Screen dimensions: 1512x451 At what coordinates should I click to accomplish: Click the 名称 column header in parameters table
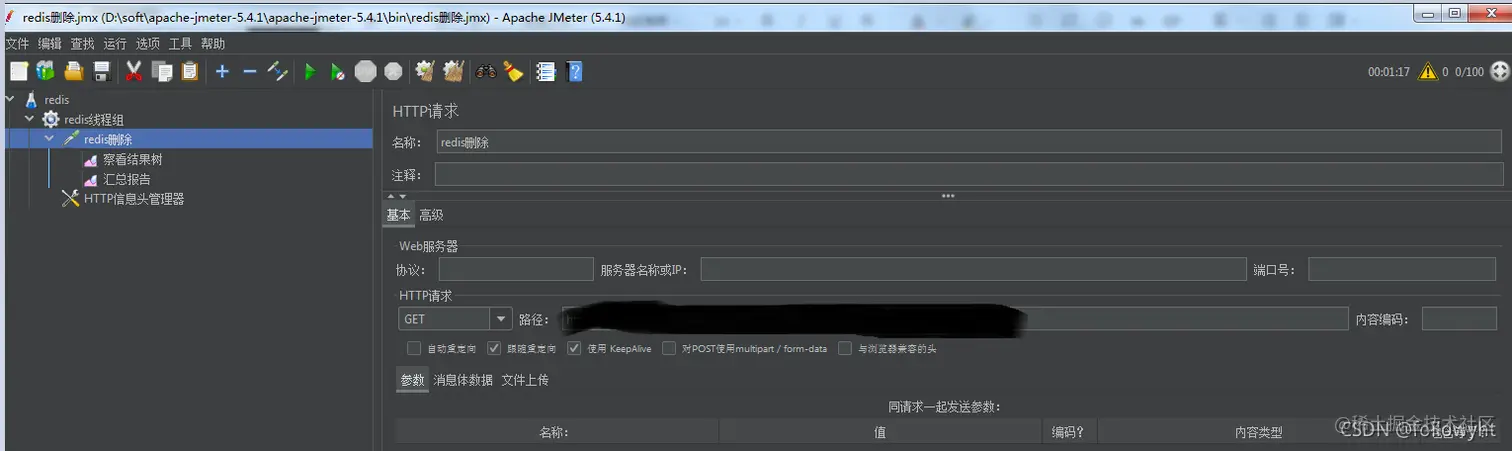pyautogui.click(x=557, y=433)
